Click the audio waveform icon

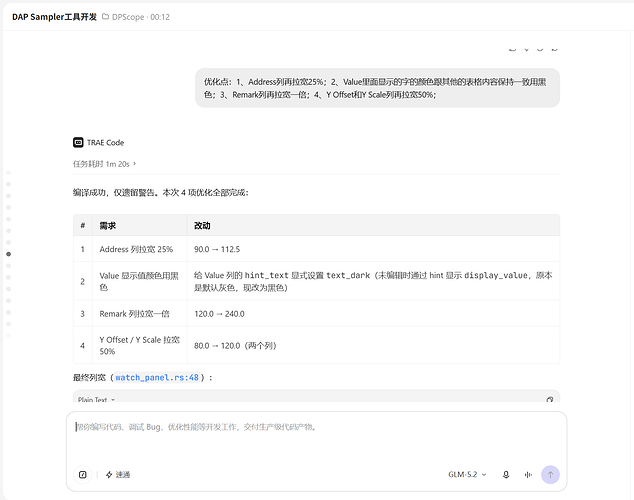(x=528, y=475)
